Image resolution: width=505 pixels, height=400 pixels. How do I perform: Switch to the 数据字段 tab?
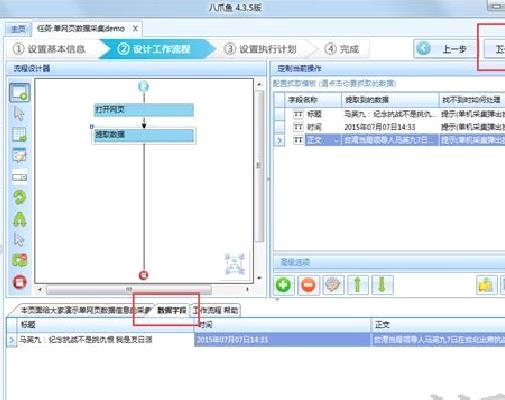coord(172,310)
